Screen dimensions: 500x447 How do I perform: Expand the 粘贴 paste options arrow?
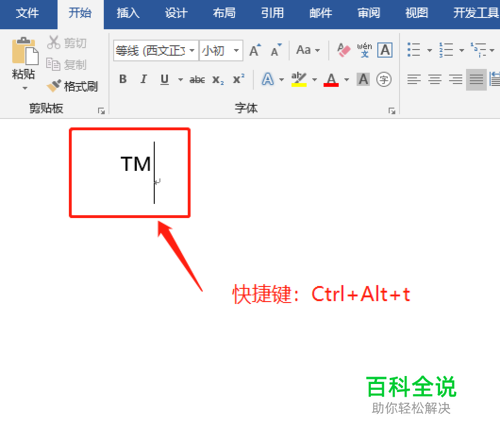(25, 88)
